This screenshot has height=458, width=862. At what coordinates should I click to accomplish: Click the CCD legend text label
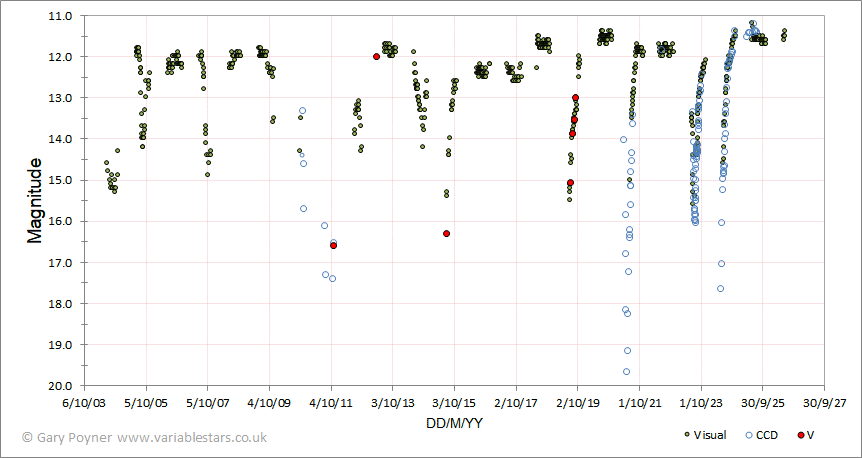767,435
